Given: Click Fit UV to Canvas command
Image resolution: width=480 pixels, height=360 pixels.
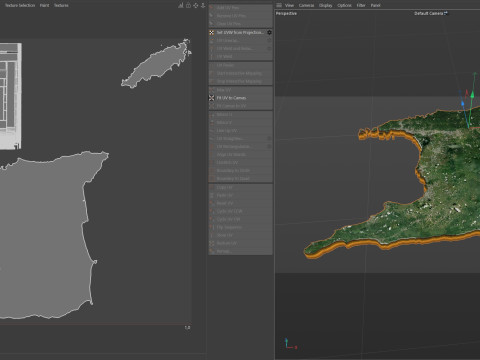Looking at the screenshot, I should 240,98.
